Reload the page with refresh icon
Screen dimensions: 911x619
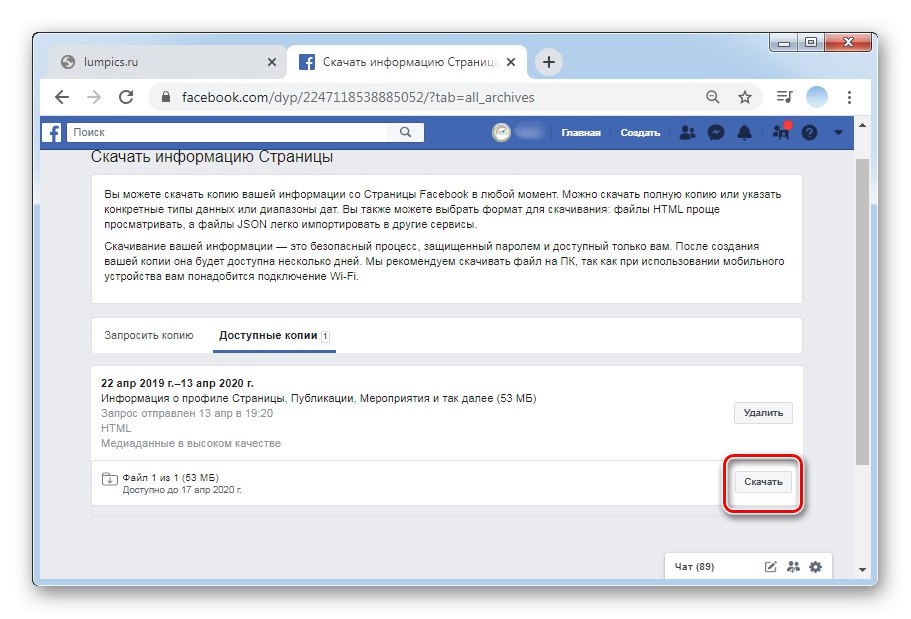tap(126, 97)
